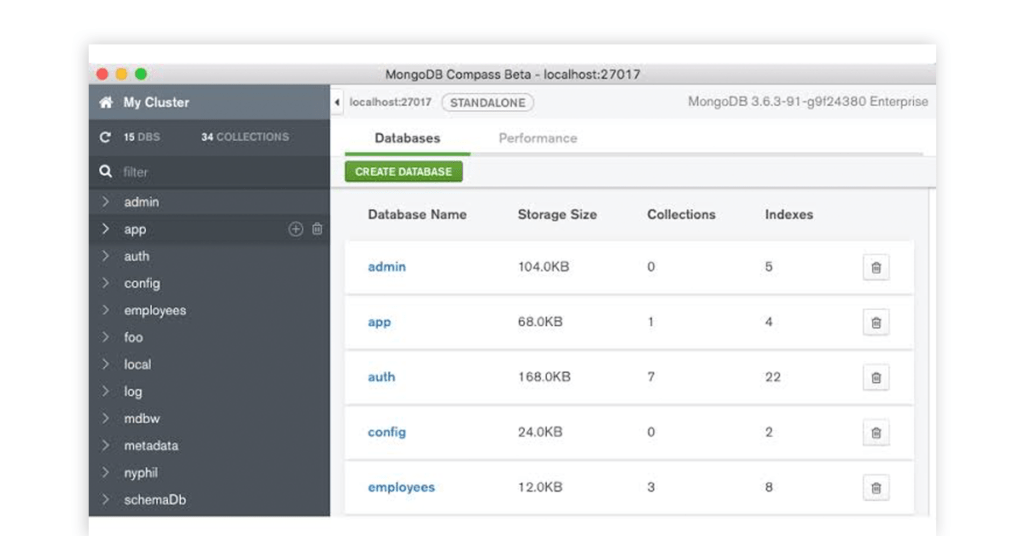Click trash icon for config database row
The width and height of the screenshot is (1024, 536).
pos(876,432)
